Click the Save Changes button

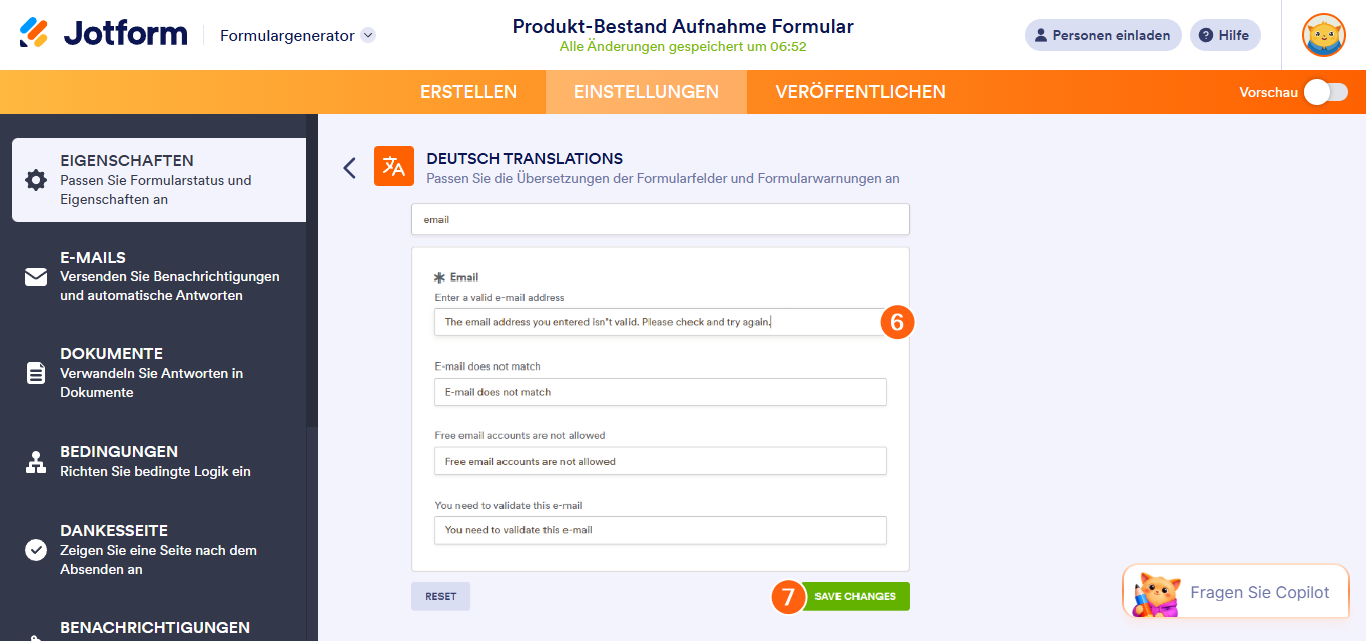[855, 596]
